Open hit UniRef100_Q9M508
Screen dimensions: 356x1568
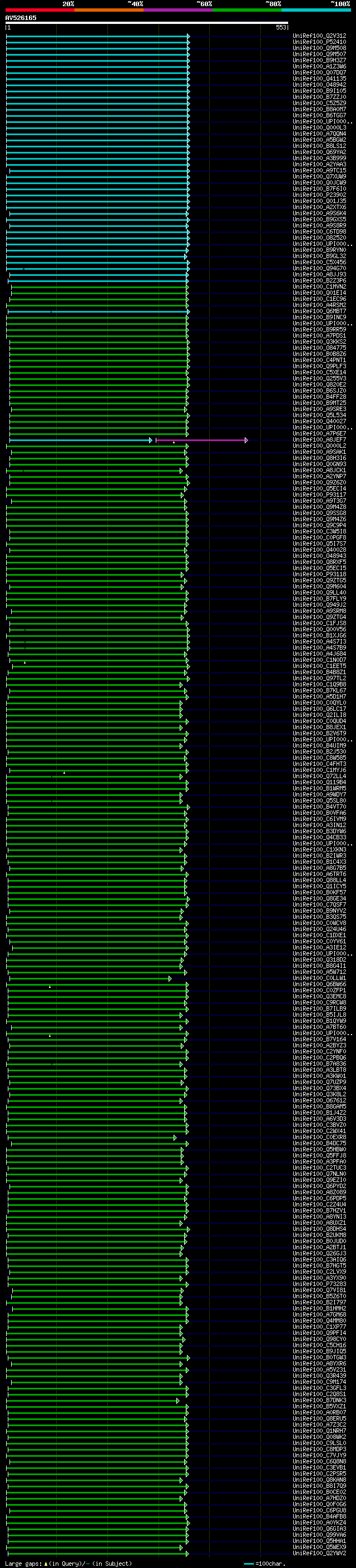[319, 48]
